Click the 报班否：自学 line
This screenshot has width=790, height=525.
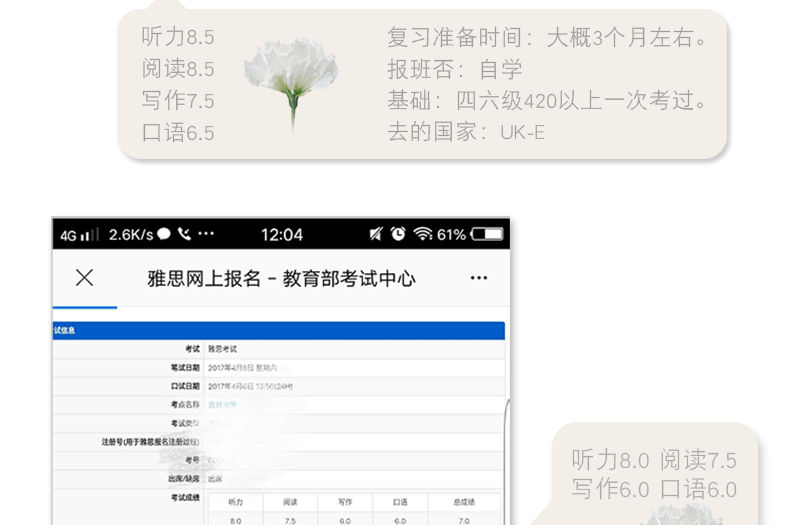pos(455,69)
